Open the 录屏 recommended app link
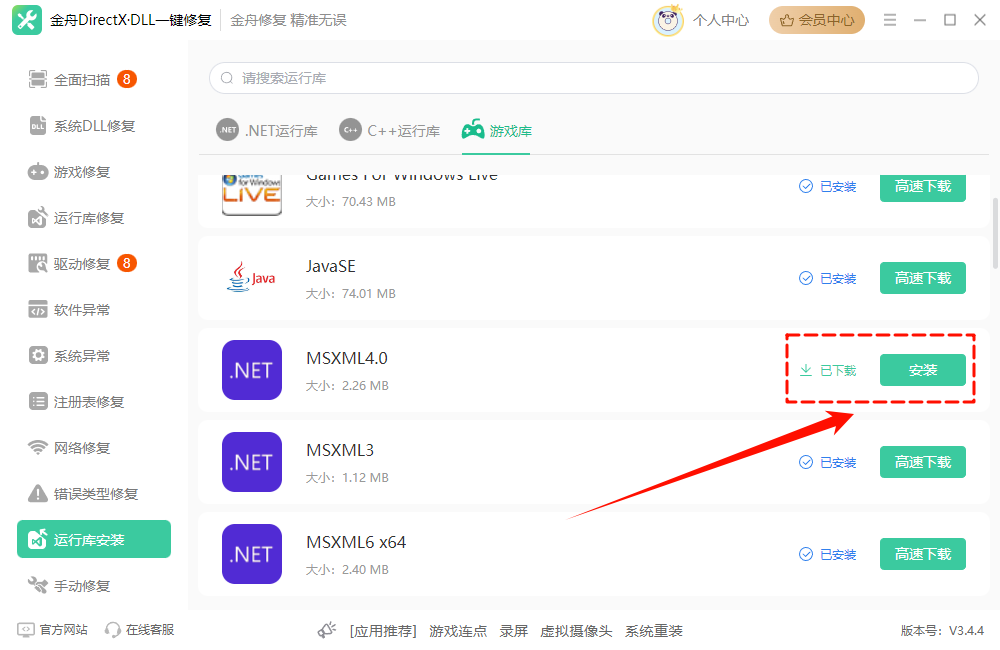The width and height of the screenshot is (1000, 650). (513, 631)
